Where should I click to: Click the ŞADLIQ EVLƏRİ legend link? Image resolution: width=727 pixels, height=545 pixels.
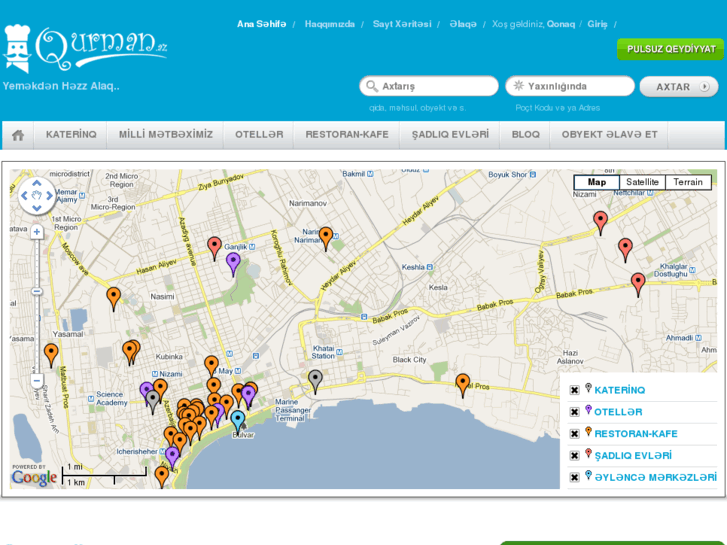[x=633, y=455]
